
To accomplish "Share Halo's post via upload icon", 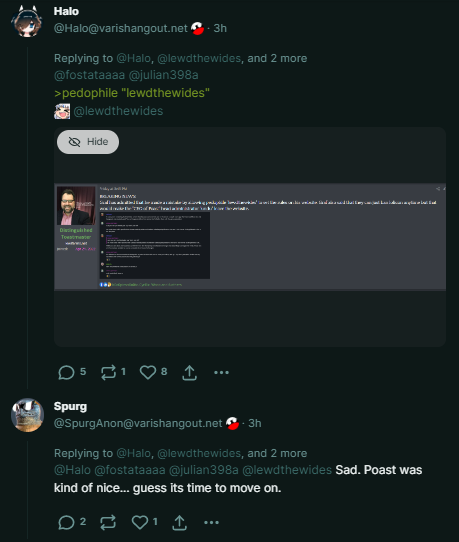I will [x=189, y=373].
